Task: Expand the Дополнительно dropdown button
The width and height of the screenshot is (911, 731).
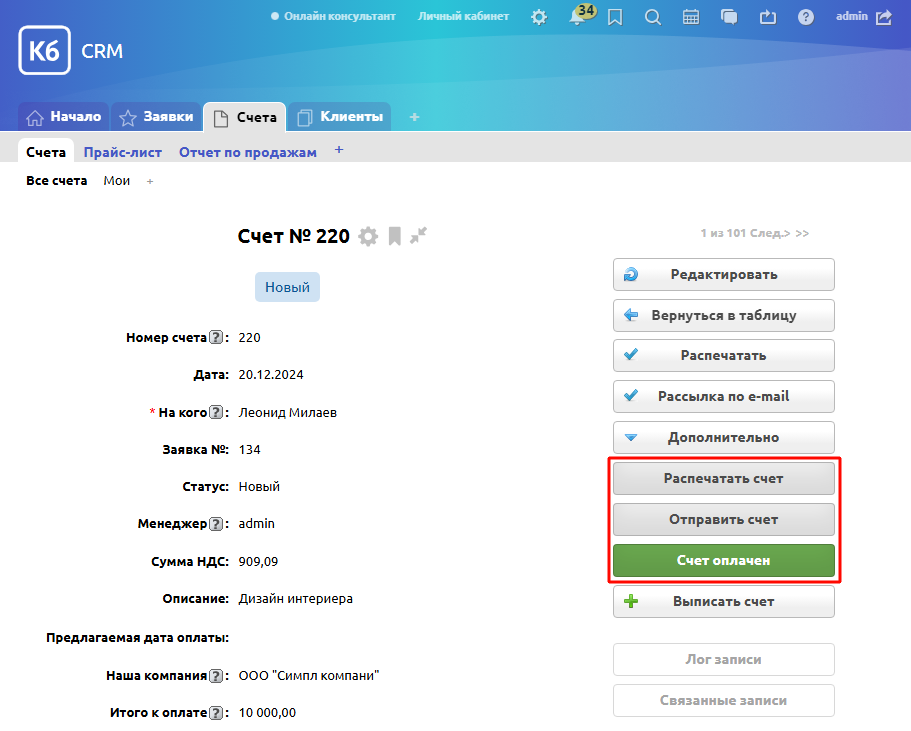Action: click(x=723, y=437)
